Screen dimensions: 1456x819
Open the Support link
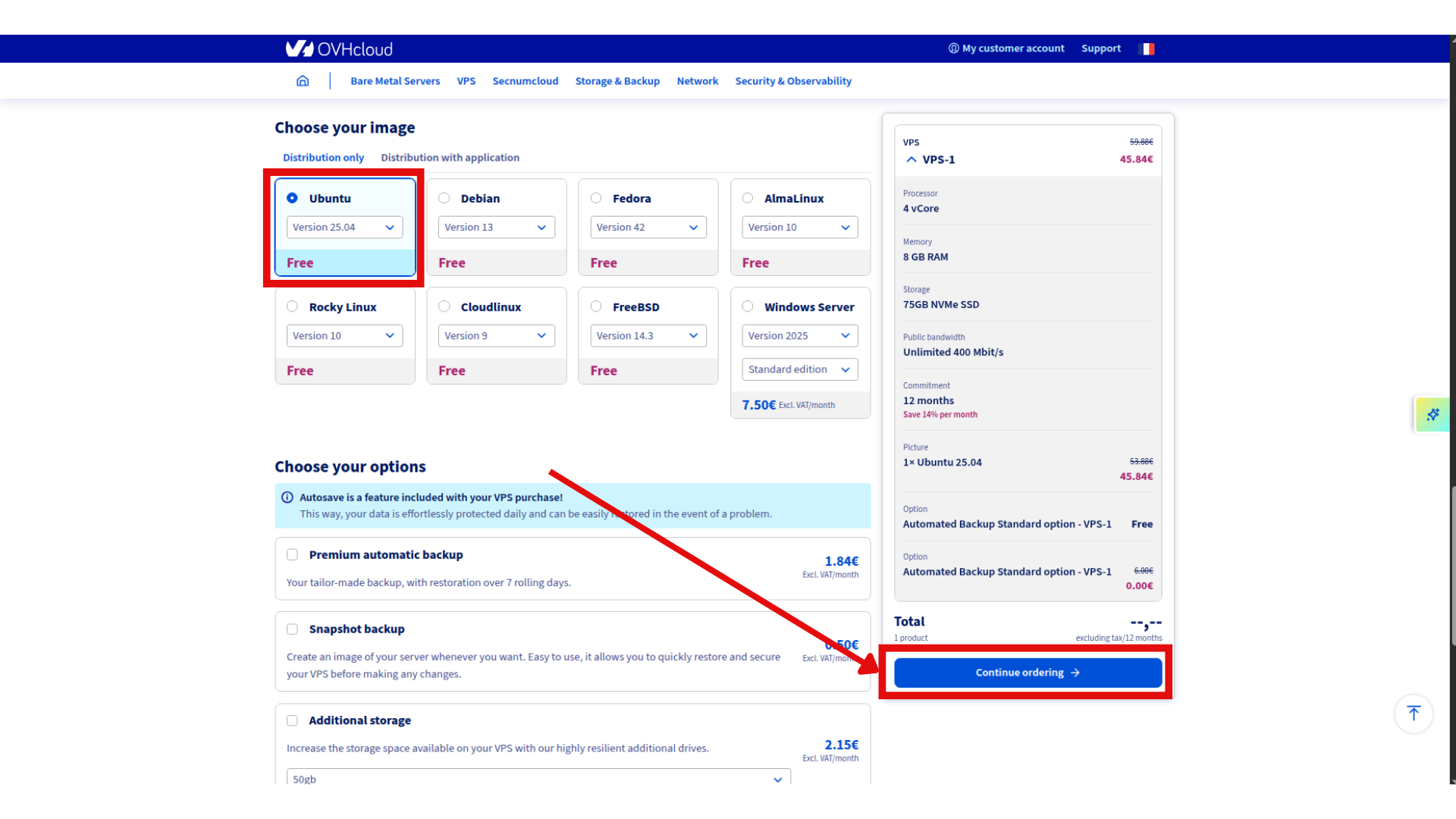tap(1101, 48)
